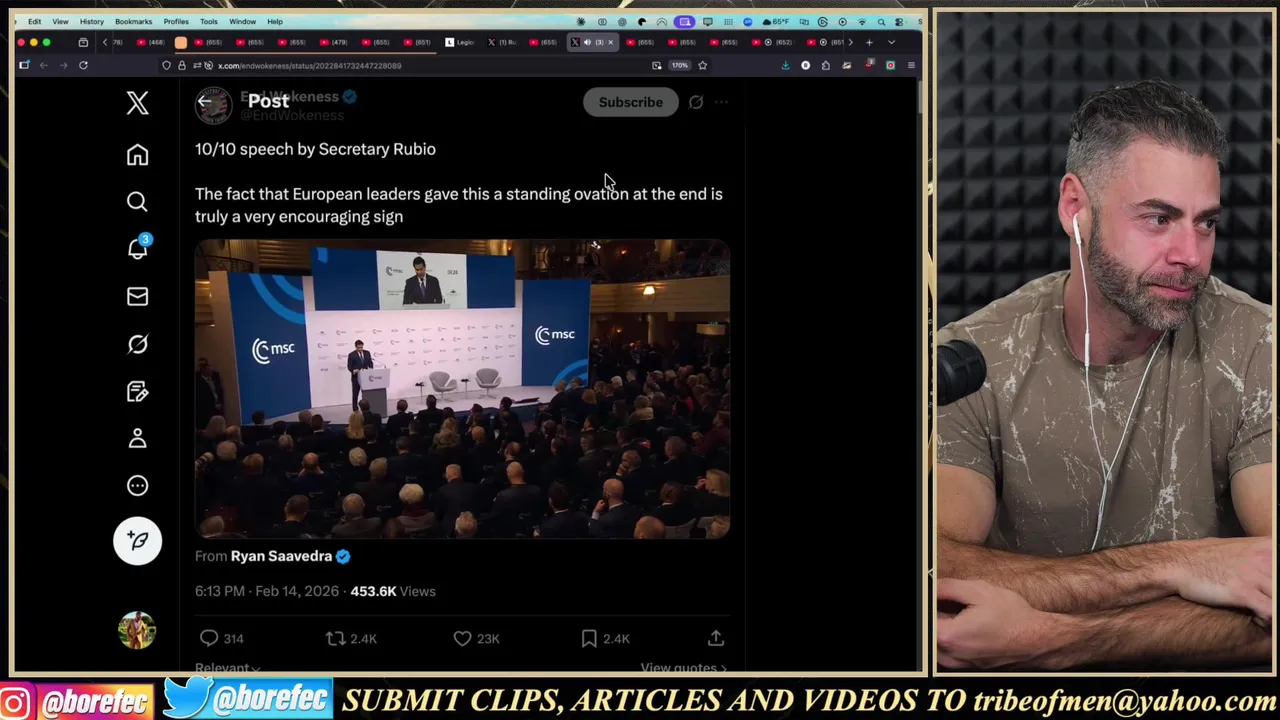Open End Wokeness profile avatar
This screenshot has height=720, width=1280.
pyautogui.click(x=213, y=105)
